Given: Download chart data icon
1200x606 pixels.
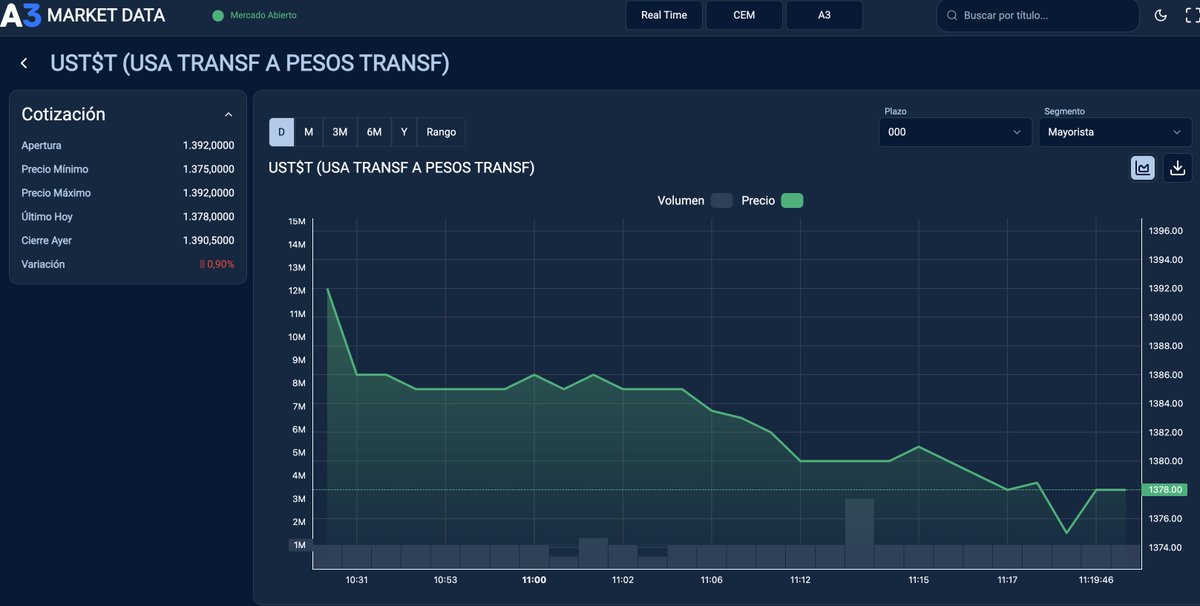Looking at the screenshot, I should point(1177,168).
